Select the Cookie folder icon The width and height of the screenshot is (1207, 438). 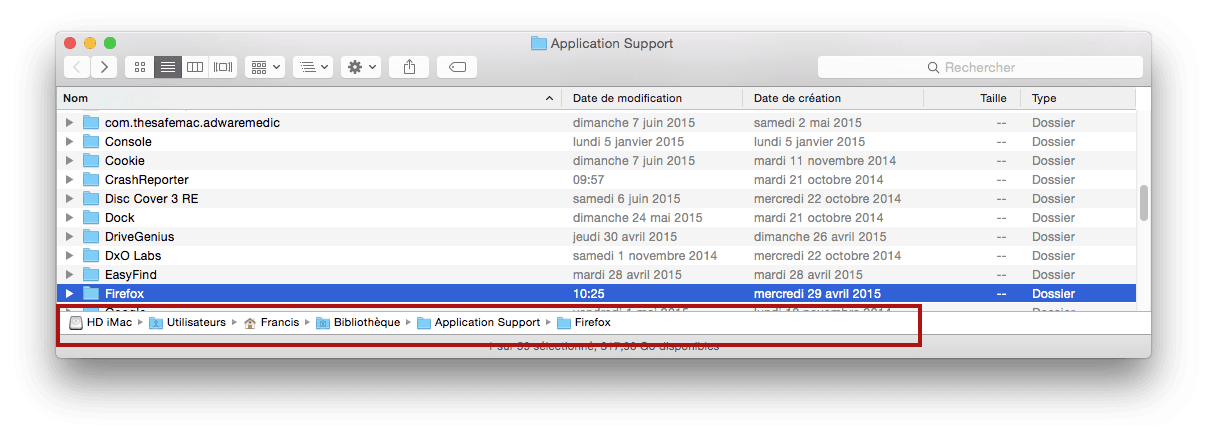coord(91,161)
